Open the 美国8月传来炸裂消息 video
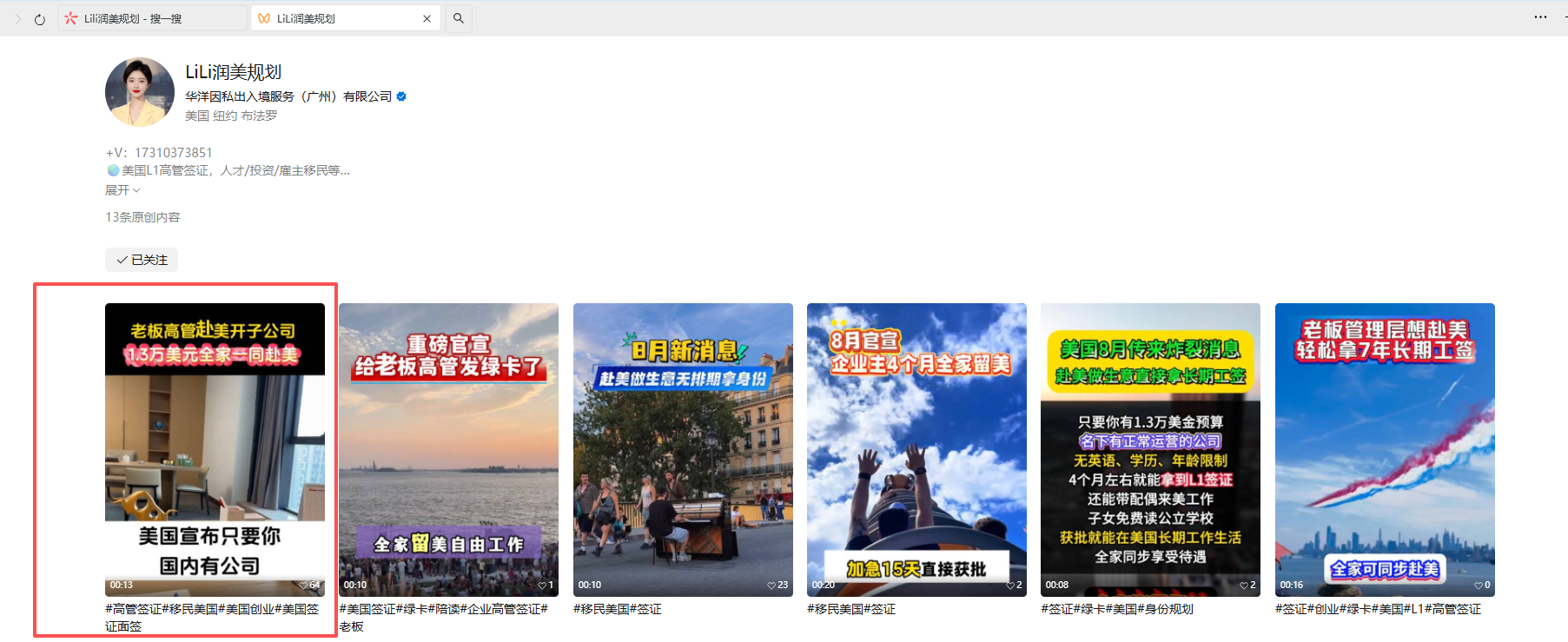This screenshot has height=642, width=1568. pos(1150,449)
